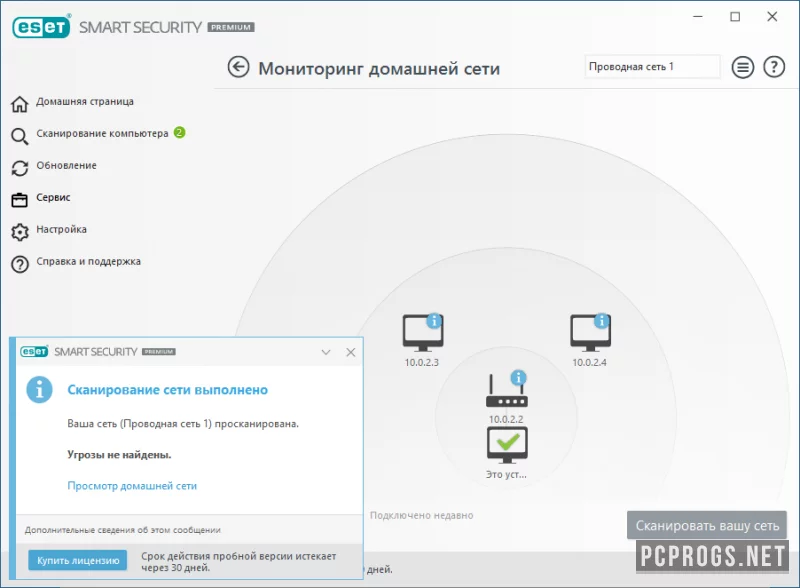Open help with the question mark icon
Screen dimensions: 800x588
pos(774,67)
